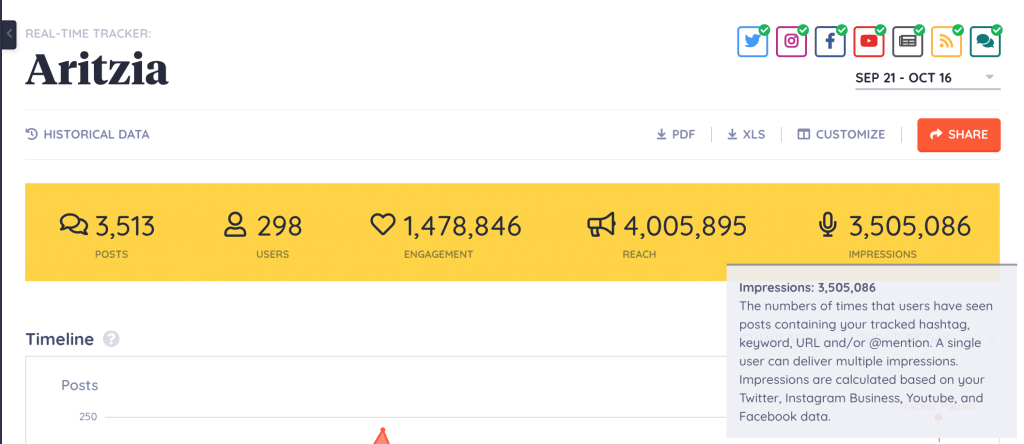Click the Impressions microphone icon
This screenshot has width=1024, height=444.
click(x=827, y=225)
